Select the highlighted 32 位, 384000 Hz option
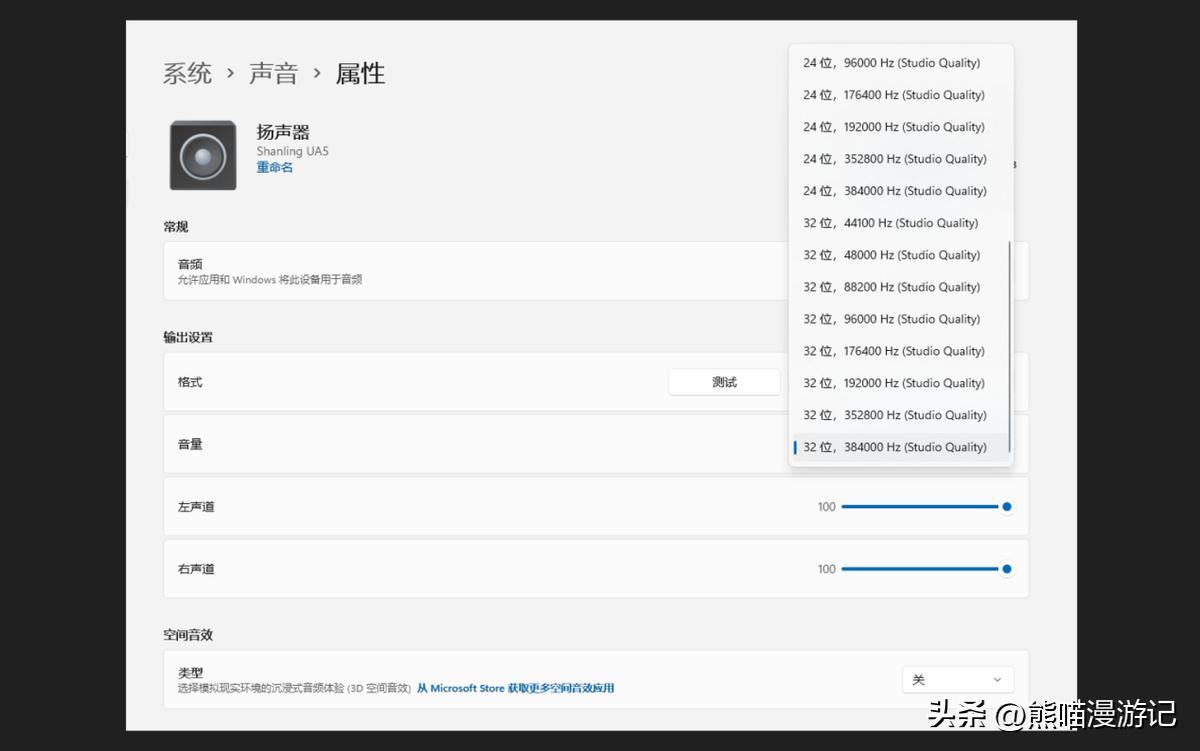Viewport: 1200px width, 751px height. click(894, 447)
